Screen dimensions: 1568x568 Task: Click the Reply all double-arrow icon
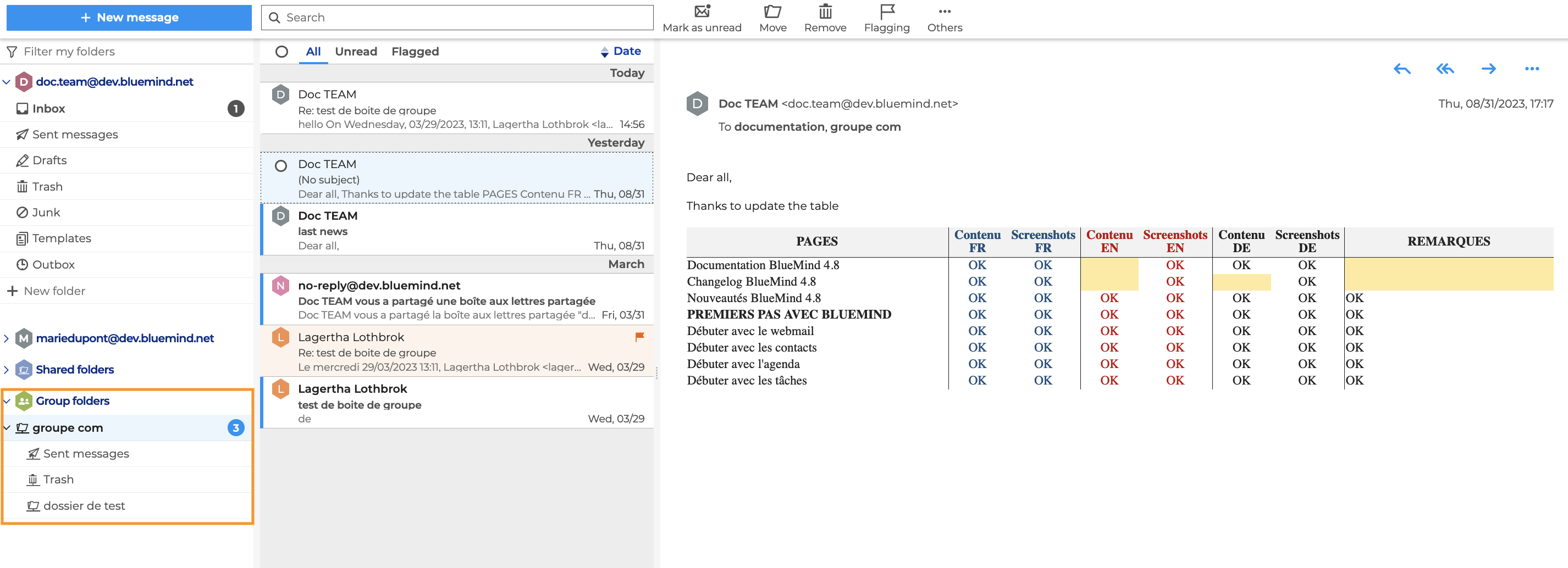pyautogui.click(x=1445, y=69)
